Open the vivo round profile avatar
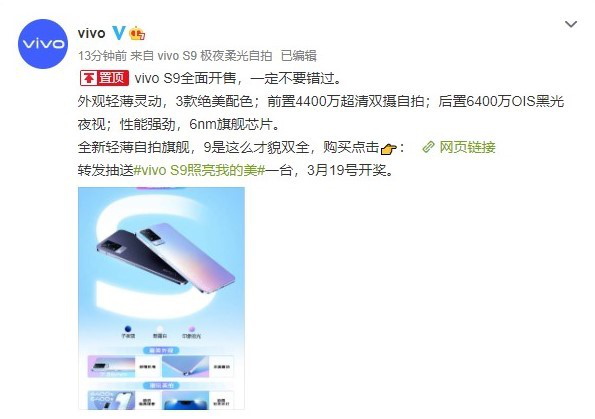Viewport: 595px width, 419px height. [x=43, y=44]
